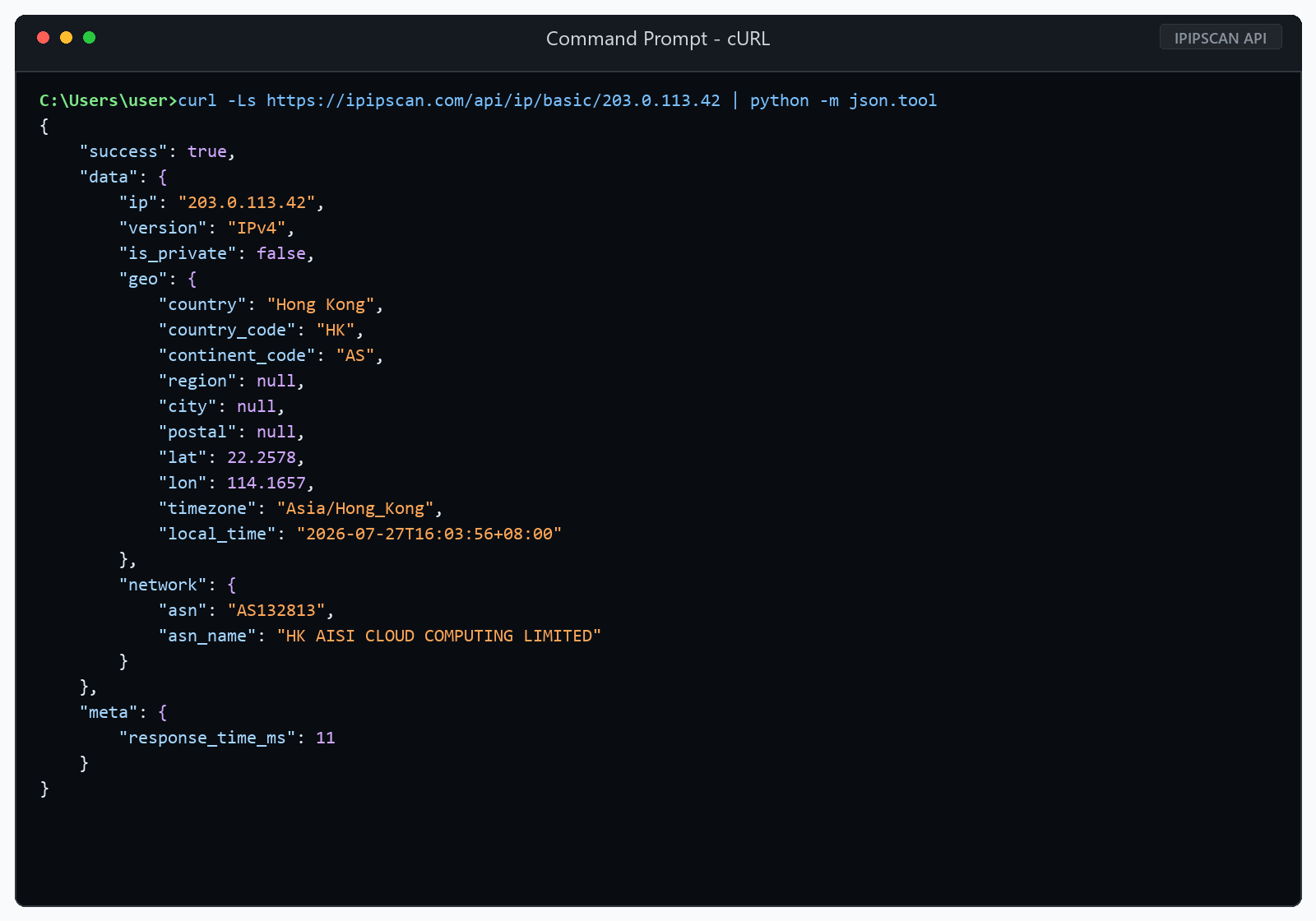Click the red close window dot
The width and height of the screenshot is (1316, 921).
pos(44,37)
